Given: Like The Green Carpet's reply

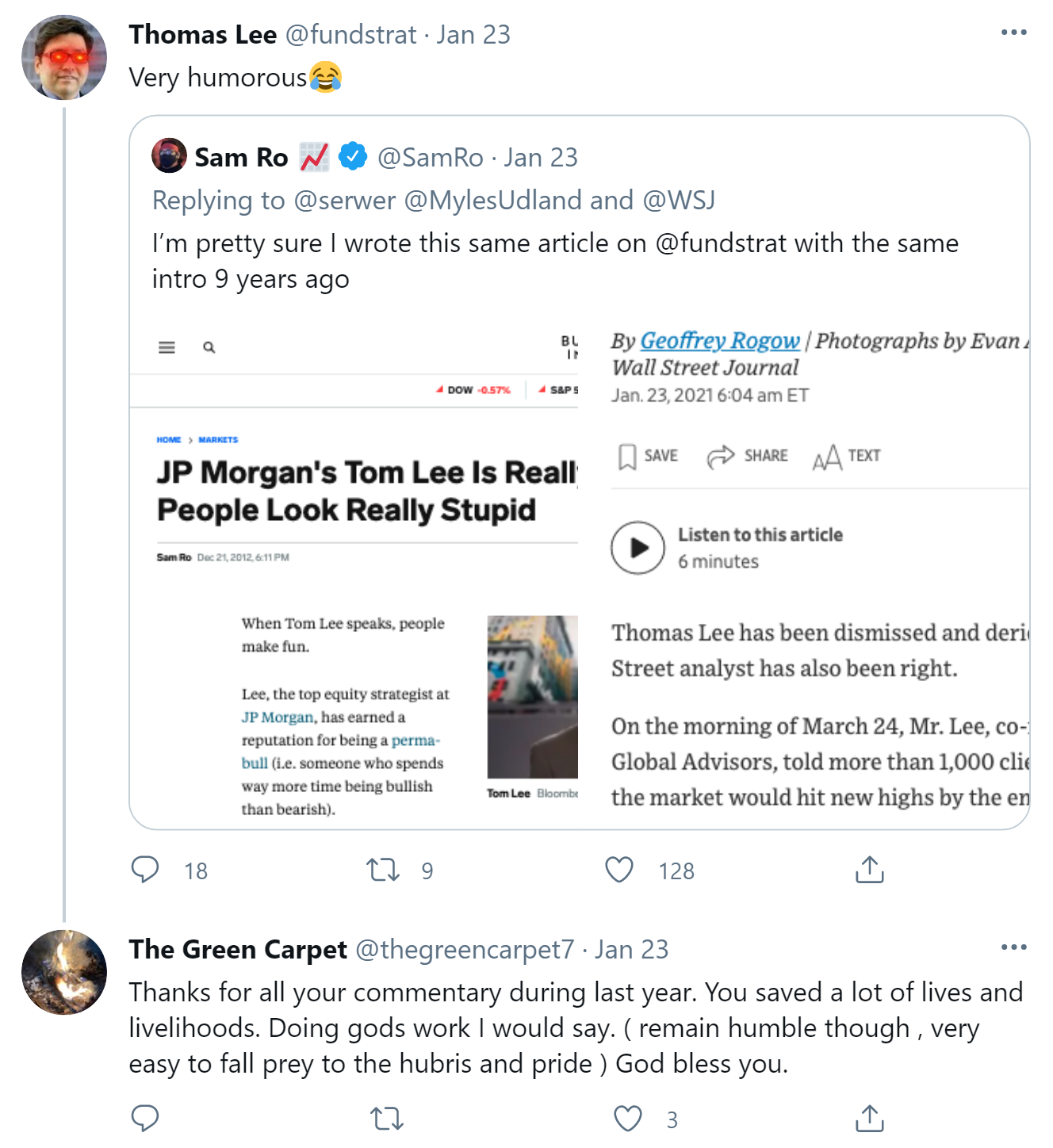Looking at the screenshot, I should pos(628,1118).
